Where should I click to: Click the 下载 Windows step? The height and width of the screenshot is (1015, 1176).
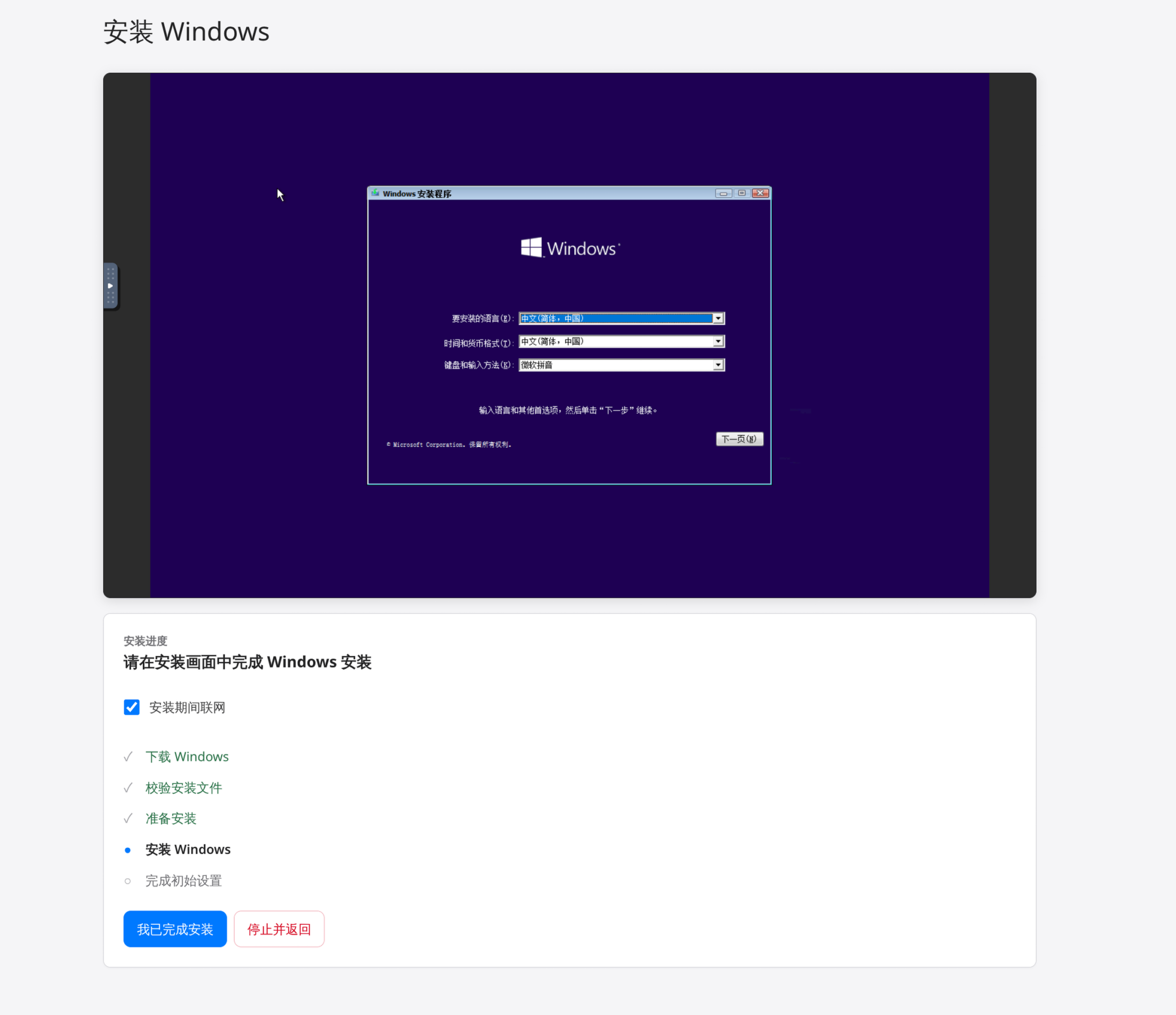pos(187,757)
